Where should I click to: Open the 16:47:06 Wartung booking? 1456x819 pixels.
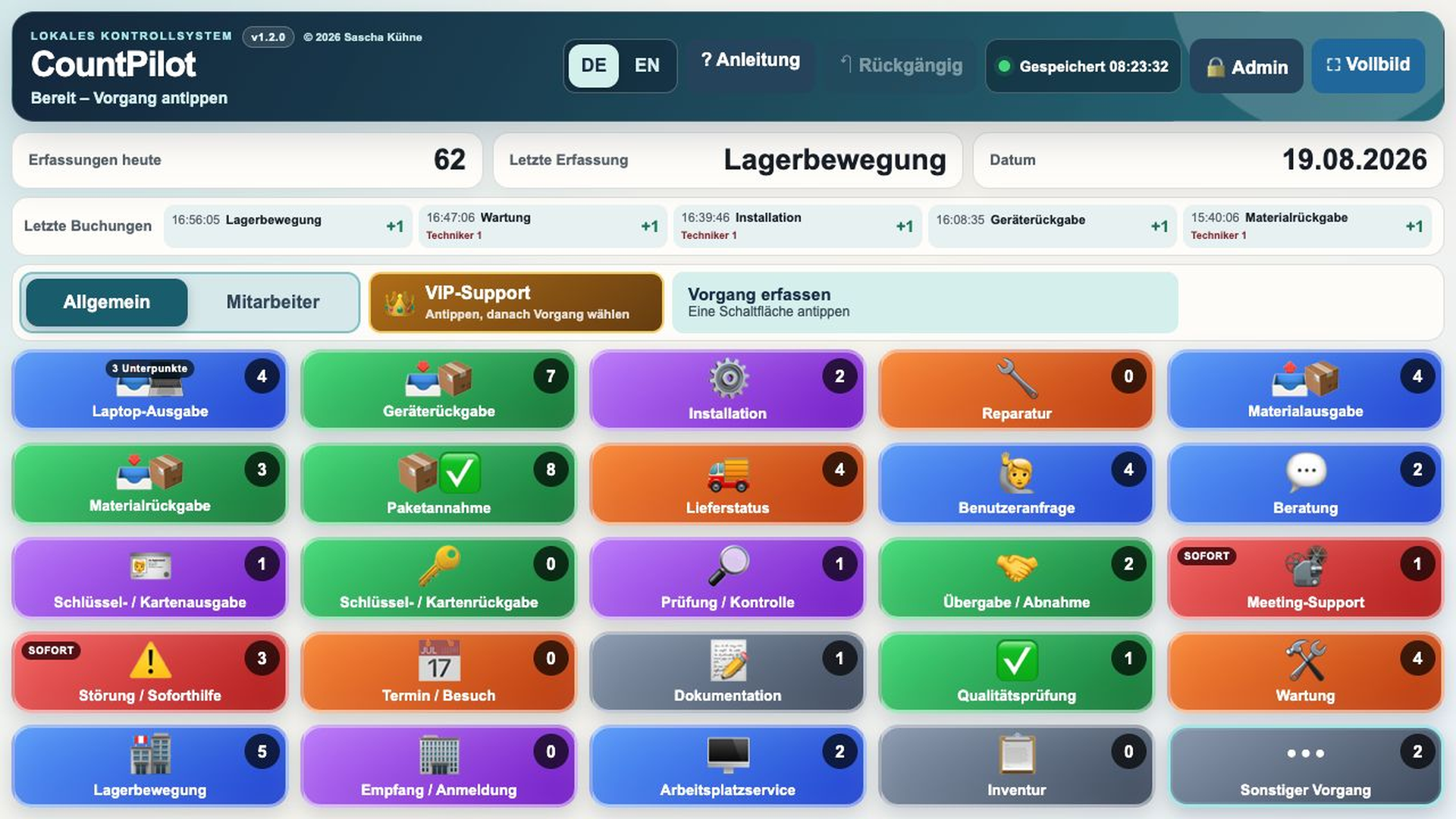click(x=543, y=226)
